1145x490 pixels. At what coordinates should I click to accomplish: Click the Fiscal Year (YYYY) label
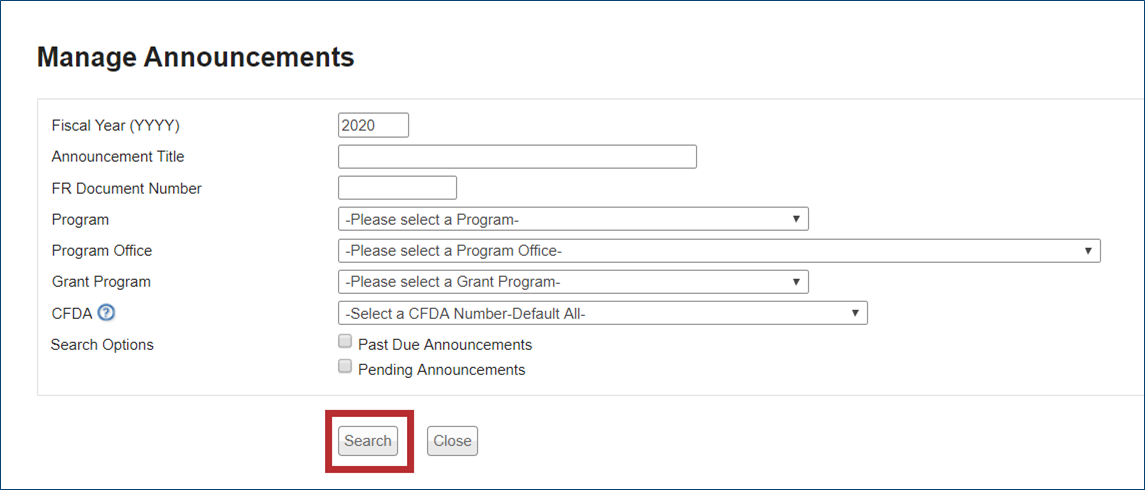[115, 125]
